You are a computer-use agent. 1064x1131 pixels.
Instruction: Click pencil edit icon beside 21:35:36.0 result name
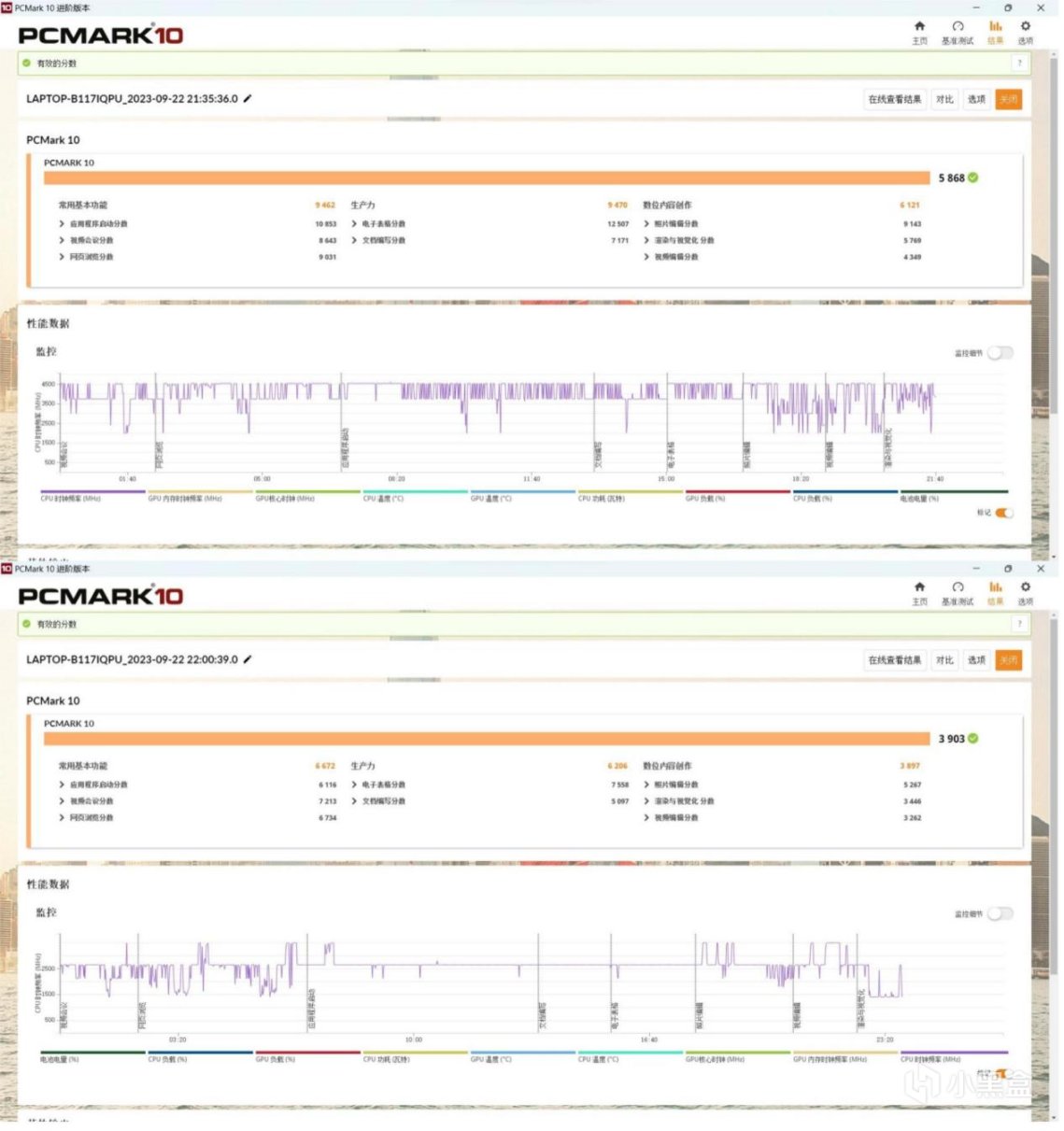(x=248, y=98)
